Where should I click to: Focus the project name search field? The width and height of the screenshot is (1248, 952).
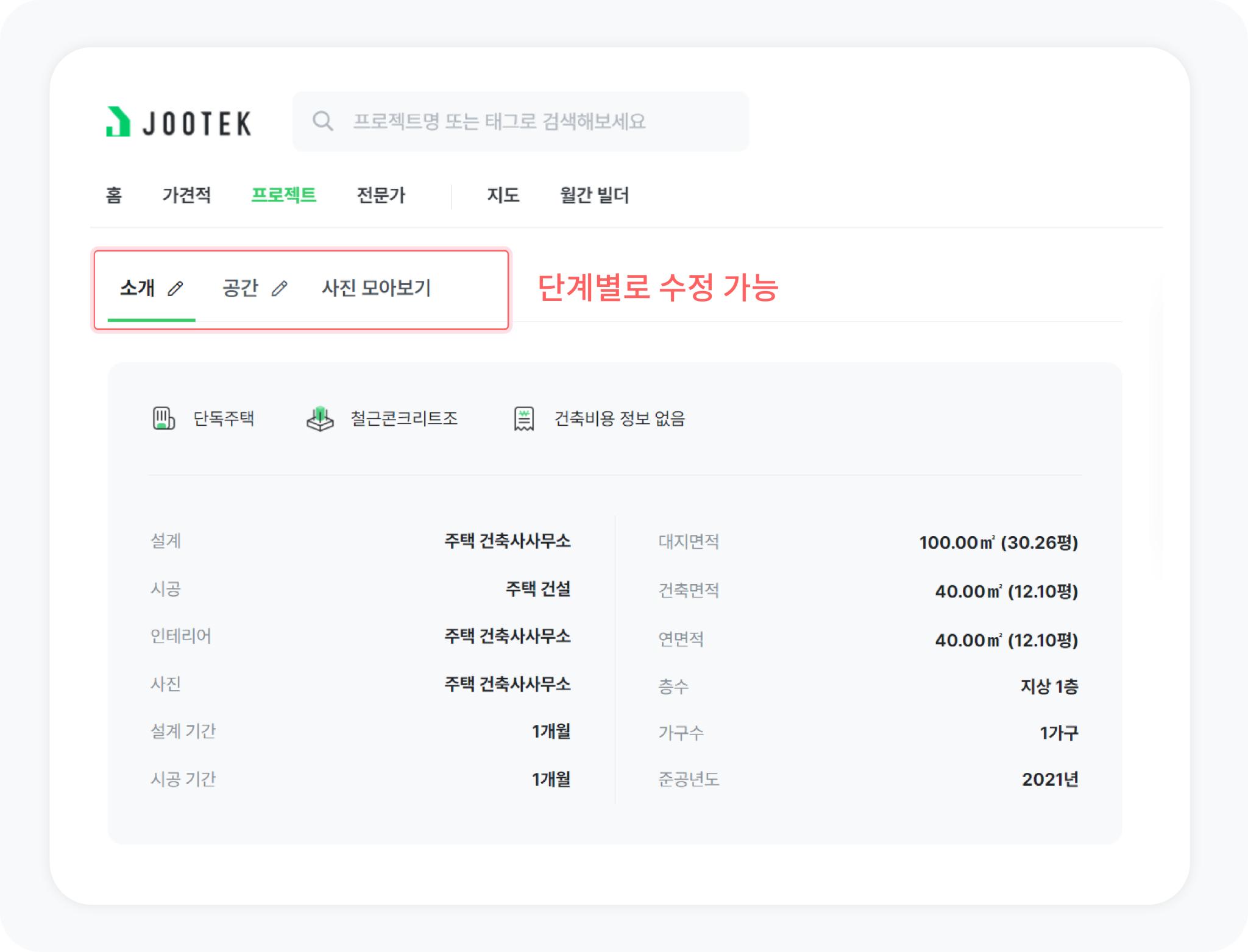(520, 121)
